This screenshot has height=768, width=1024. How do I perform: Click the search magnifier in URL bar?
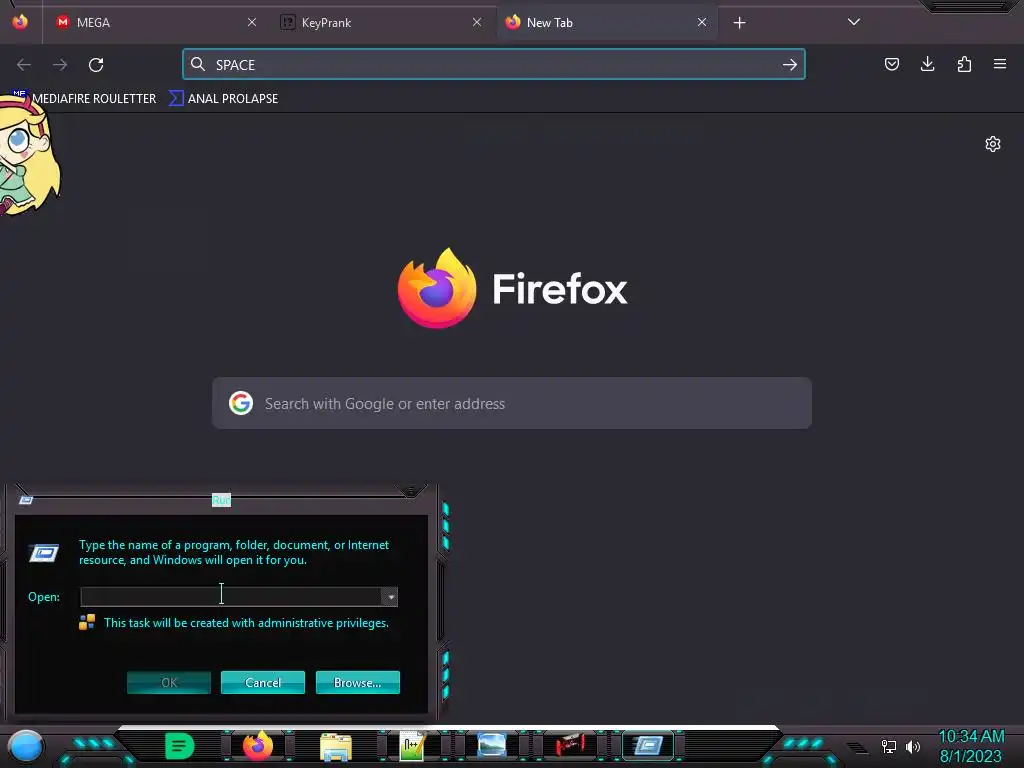tap(198, 64)
